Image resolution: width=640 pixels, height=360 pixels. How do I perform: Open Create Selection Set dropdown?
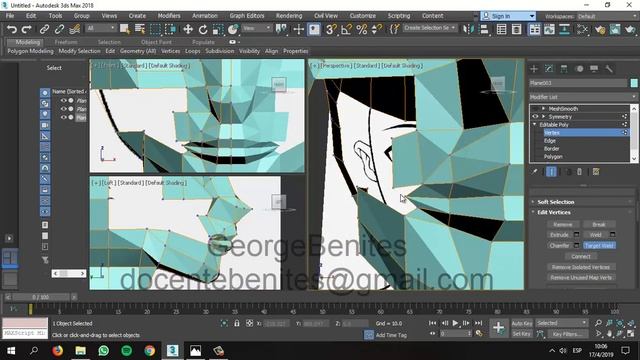click(x=430, y=28)
